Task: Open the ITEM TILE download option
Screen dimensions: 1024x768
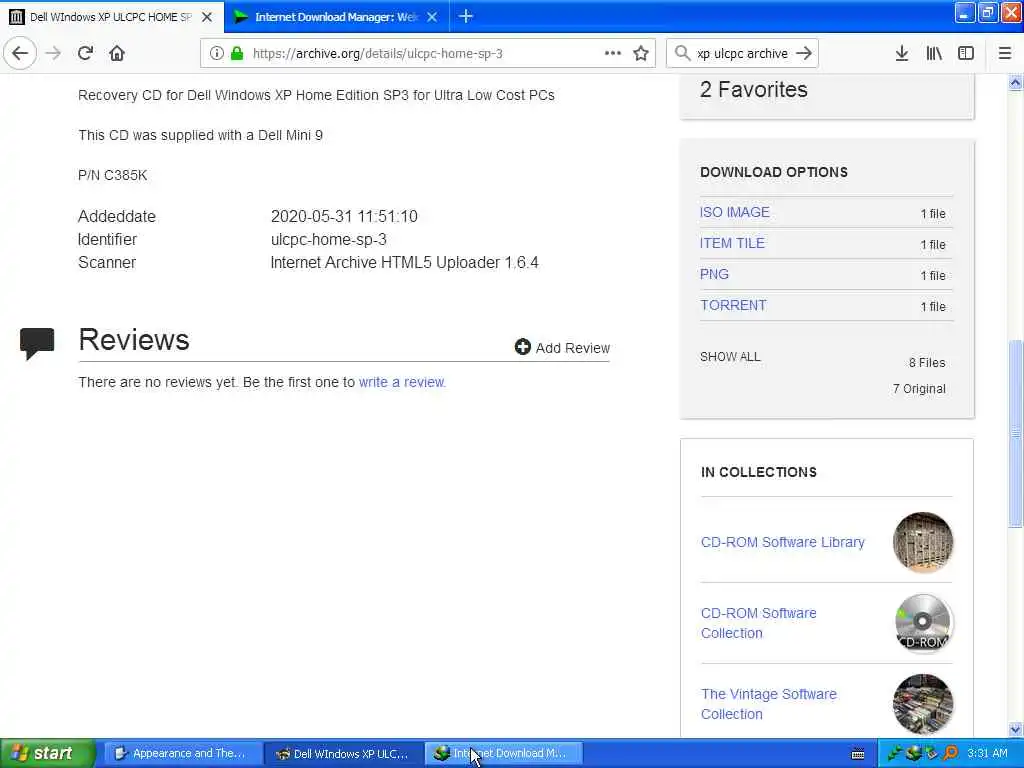Action: [x=732, y=243]
